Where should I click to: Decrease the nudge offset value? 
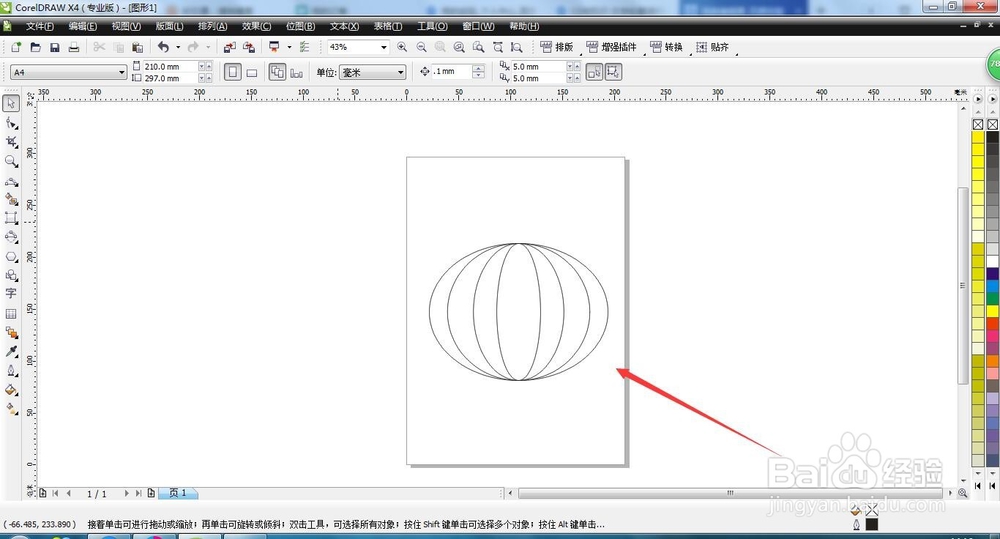coord(478,76)
